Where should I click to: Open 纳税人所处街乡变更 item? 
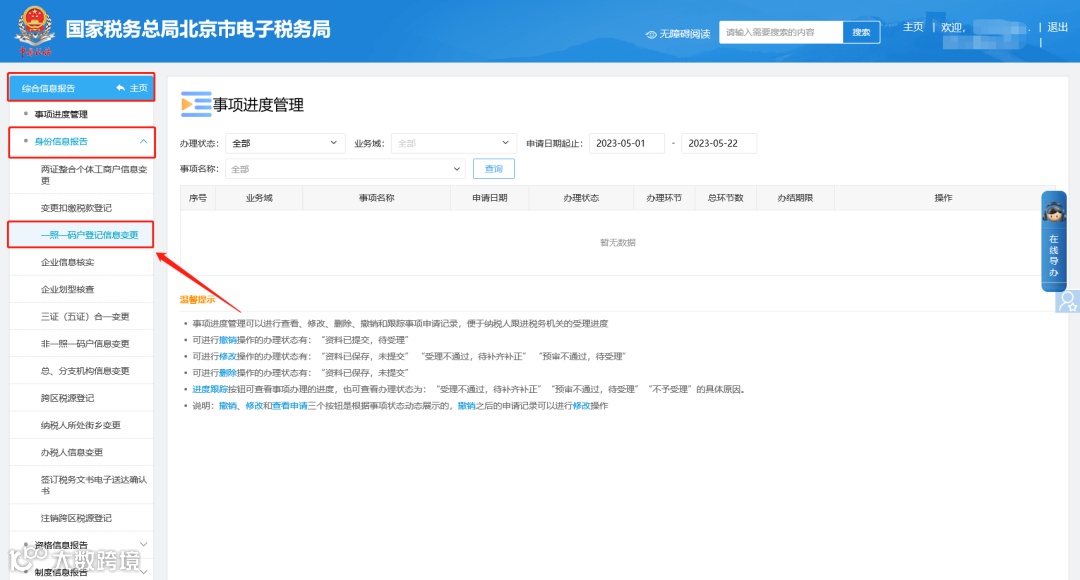click(x=81, y=425)
